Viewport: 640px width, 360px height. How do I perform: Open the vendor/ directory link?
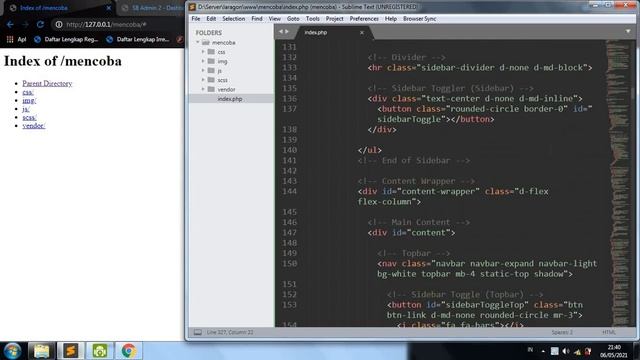(x=33, y=126)
